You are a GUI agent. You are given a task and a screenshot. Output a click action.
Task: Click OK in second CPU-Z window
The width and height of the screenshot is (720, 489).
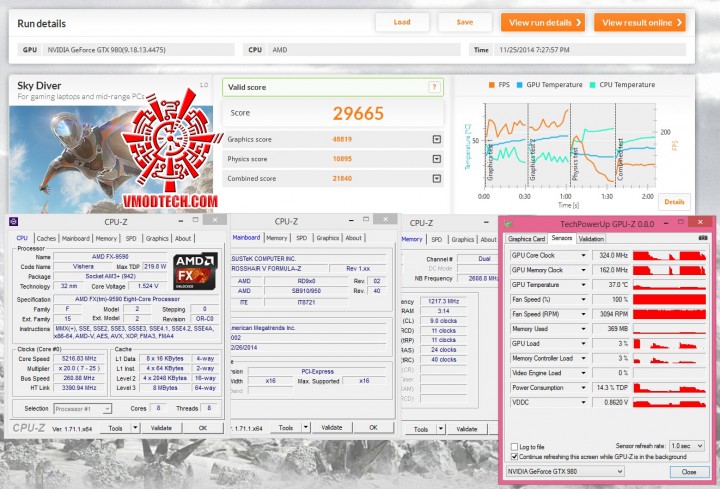click(x=373, y=427)
